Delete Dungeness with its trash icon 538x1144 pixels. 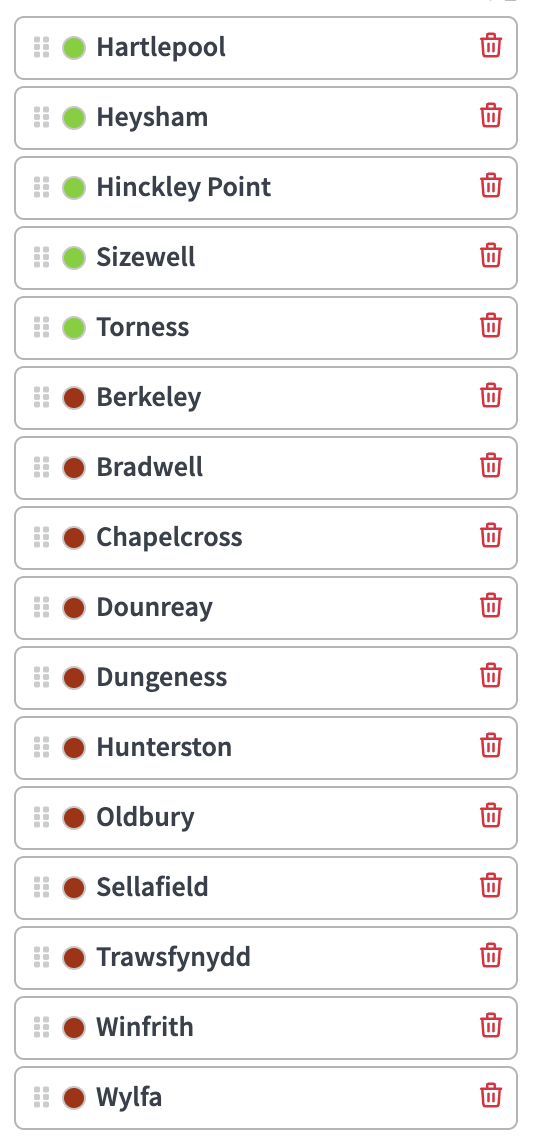tap(491, 677)
